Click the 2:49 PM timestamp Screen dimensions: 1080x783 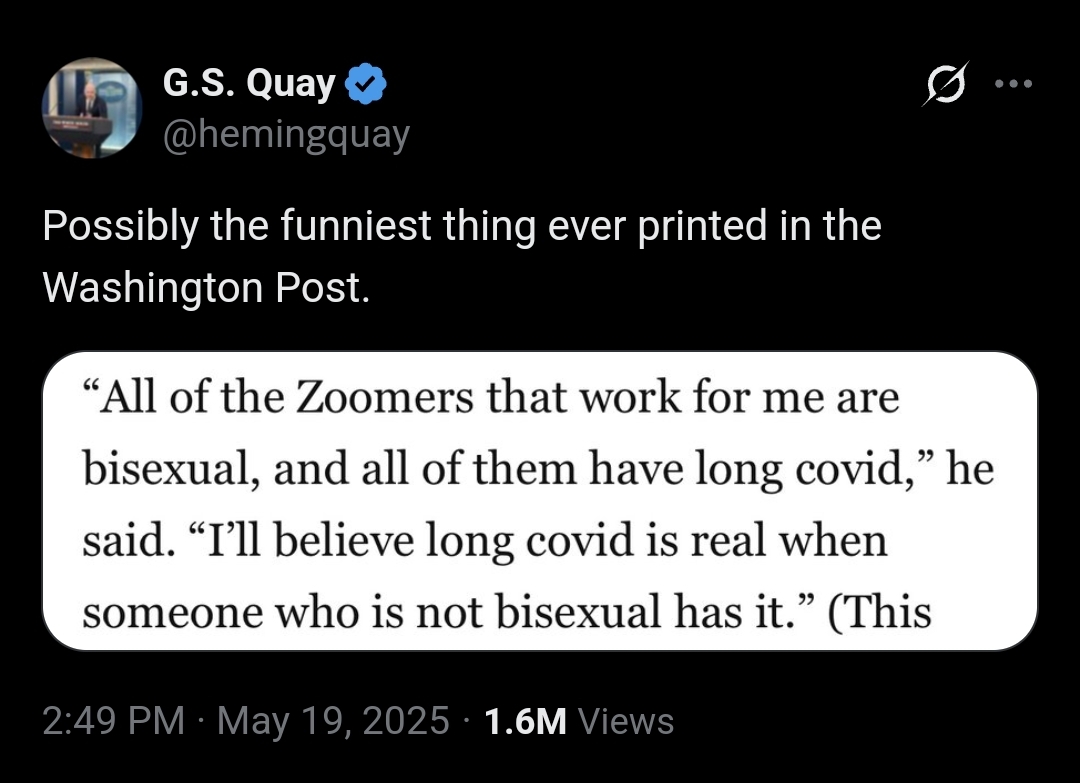(114, 721)
